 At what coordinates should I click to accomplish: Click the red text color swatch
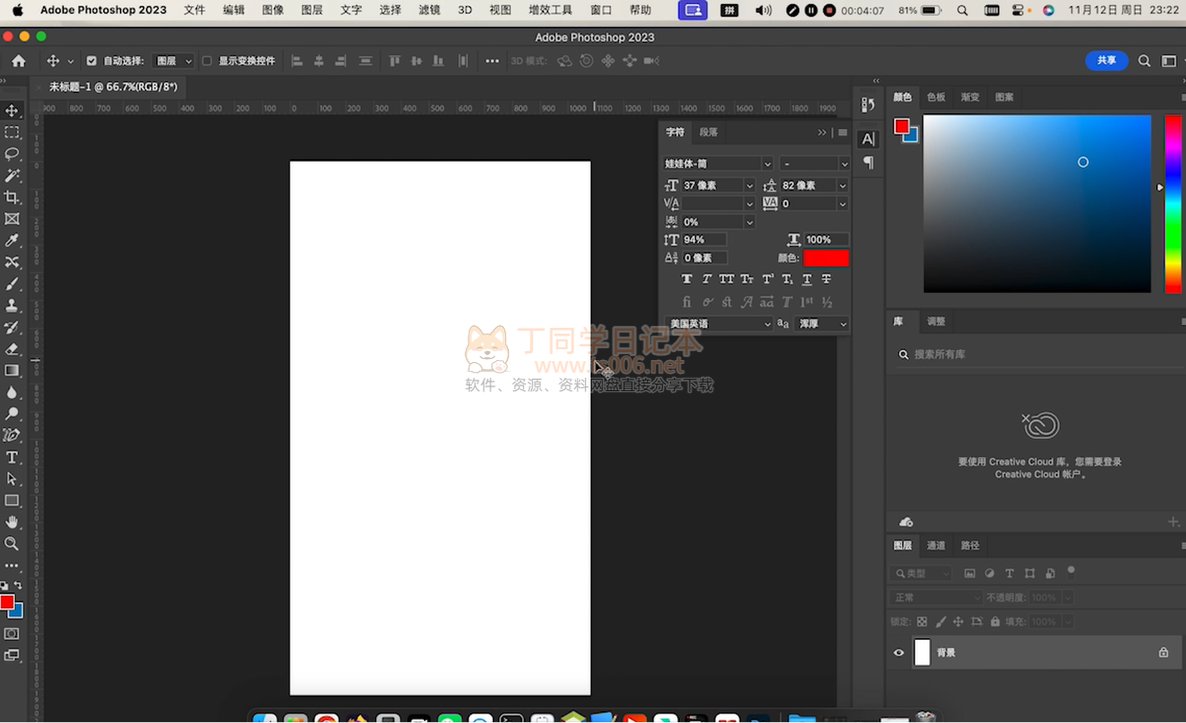(x=826, y=258)
